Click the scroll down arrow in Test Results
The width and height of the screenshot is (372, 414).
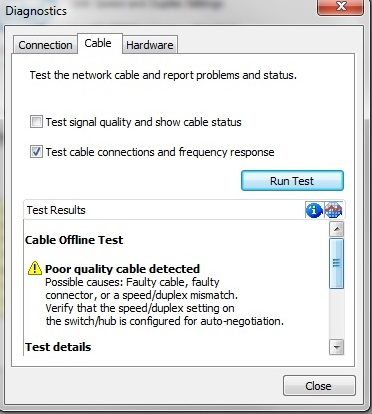(x=336, y=348)
